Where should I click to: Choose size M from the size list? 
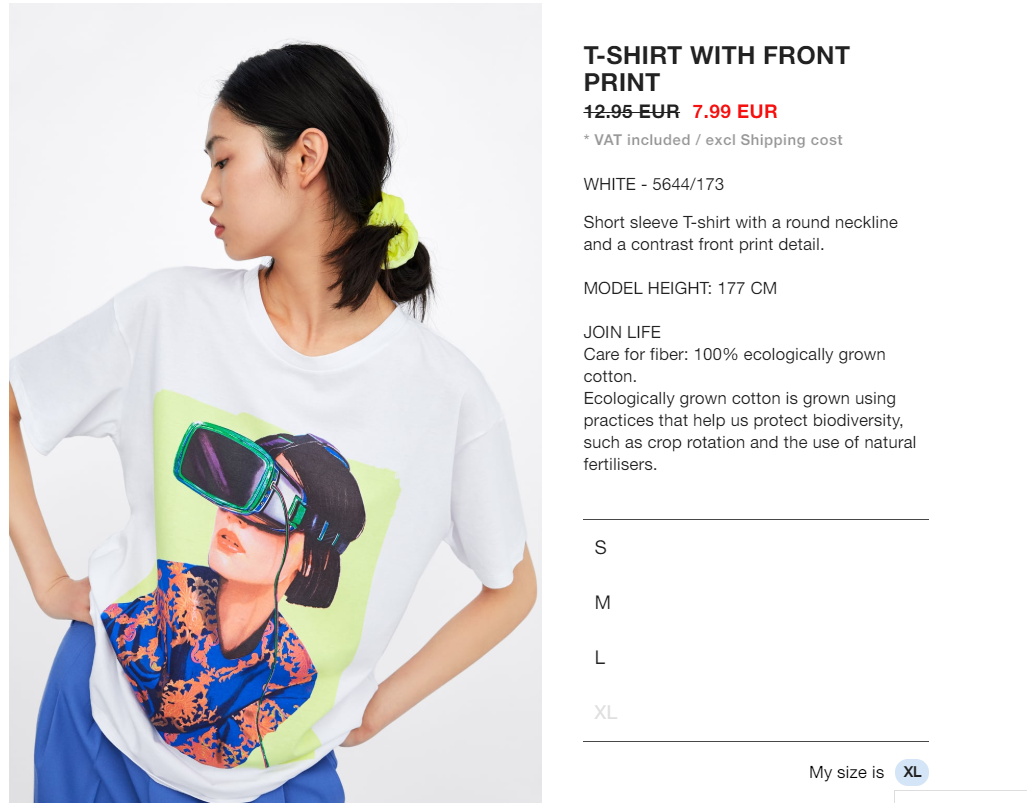pos(755,603)
